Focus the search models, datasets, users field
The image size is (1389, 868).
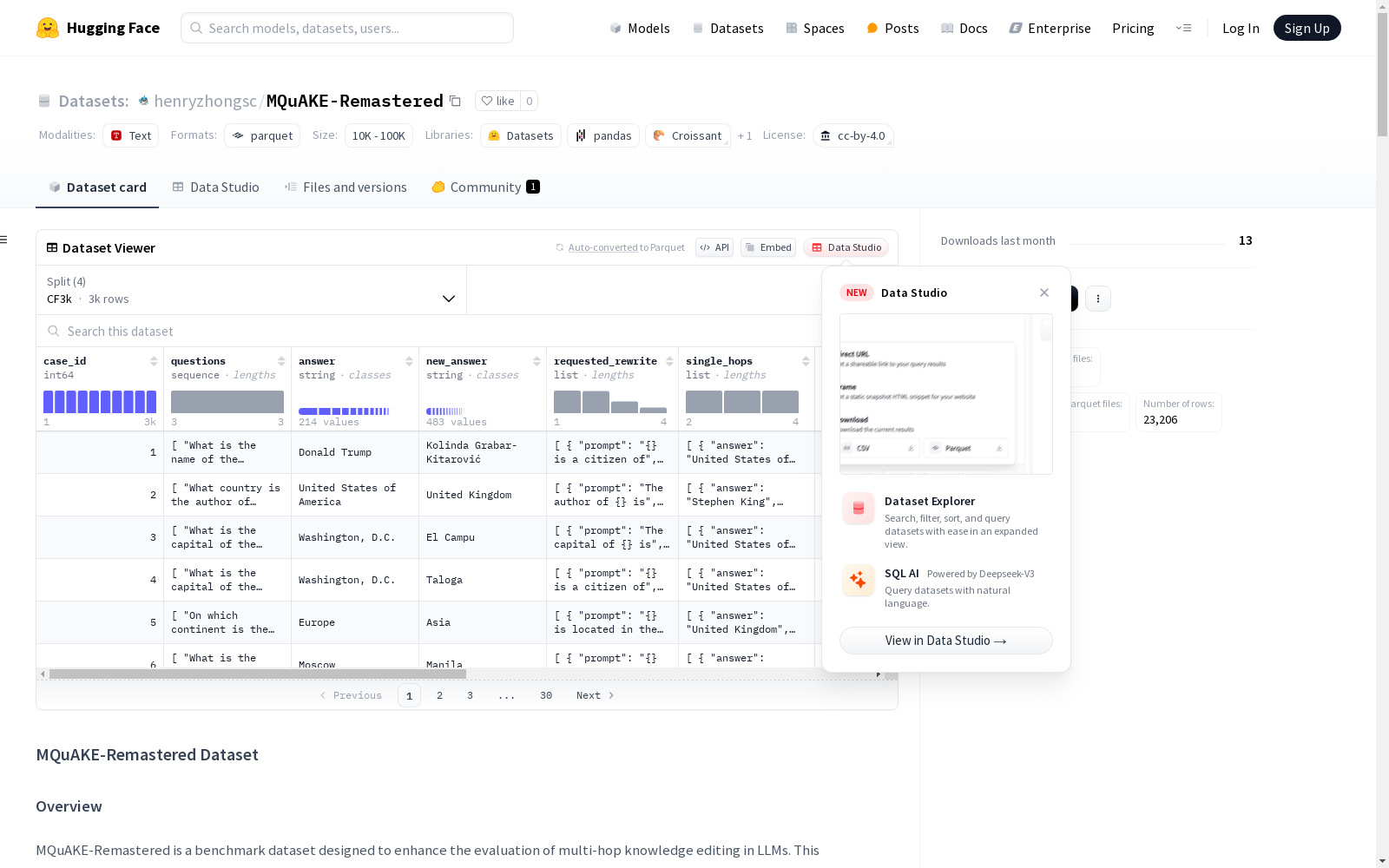click(347, 28)
